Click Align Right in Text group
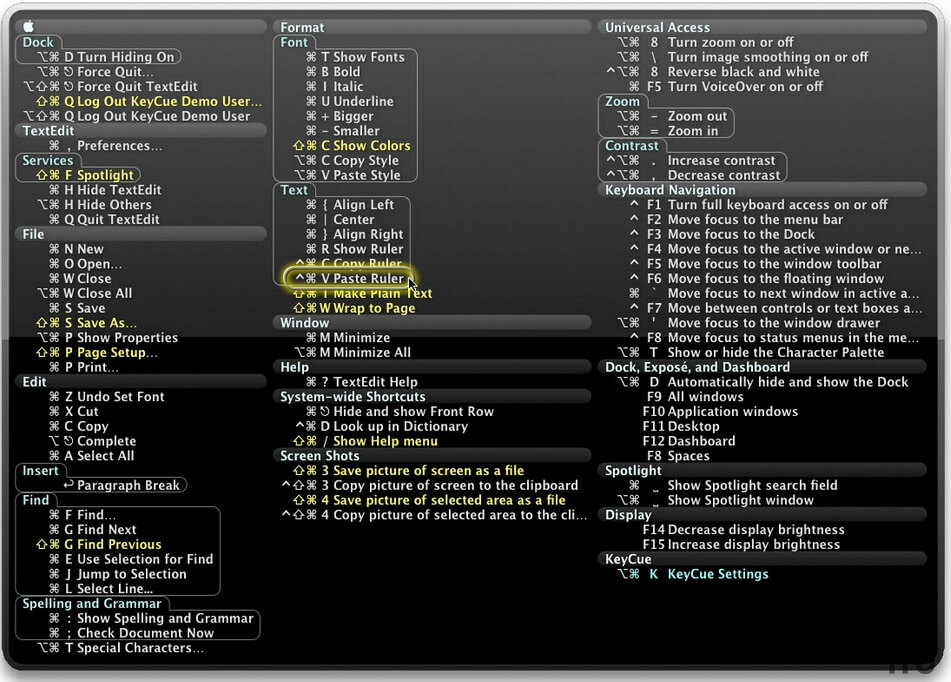Screen dimensions: 951x682 [x=354, y=234]
